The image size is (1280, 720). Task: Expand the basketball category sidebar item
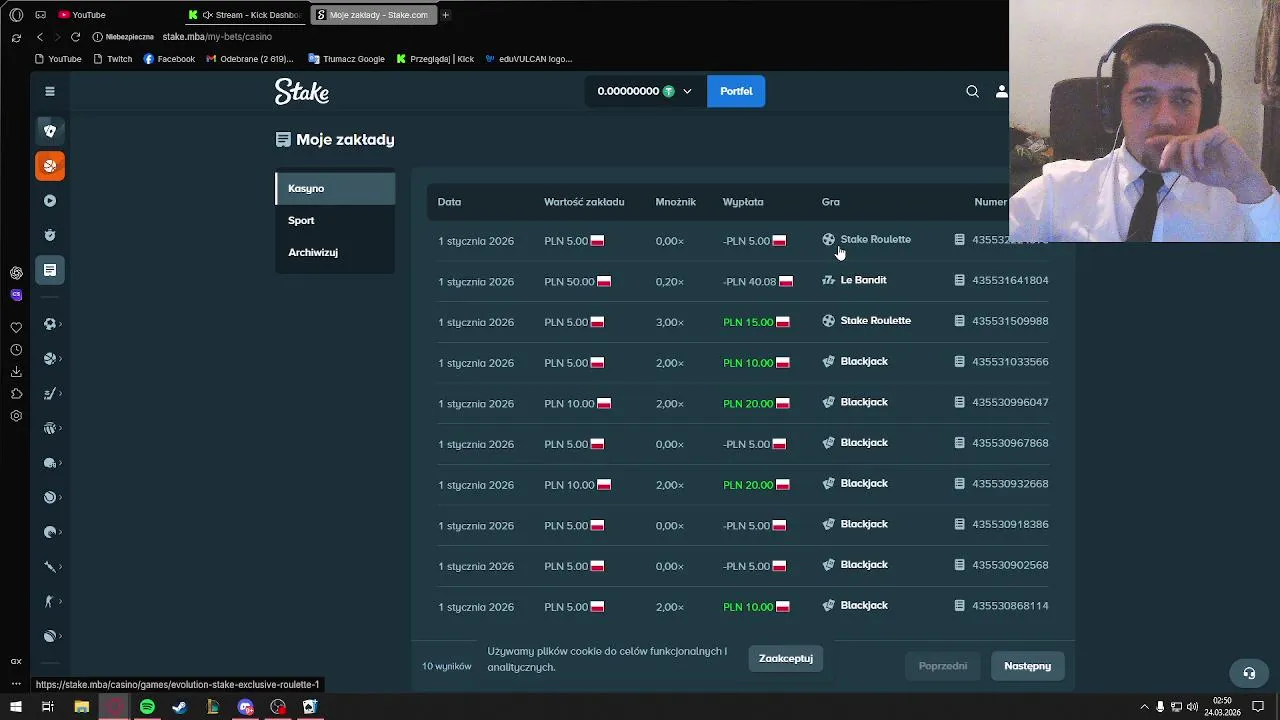tap(52, 359)
